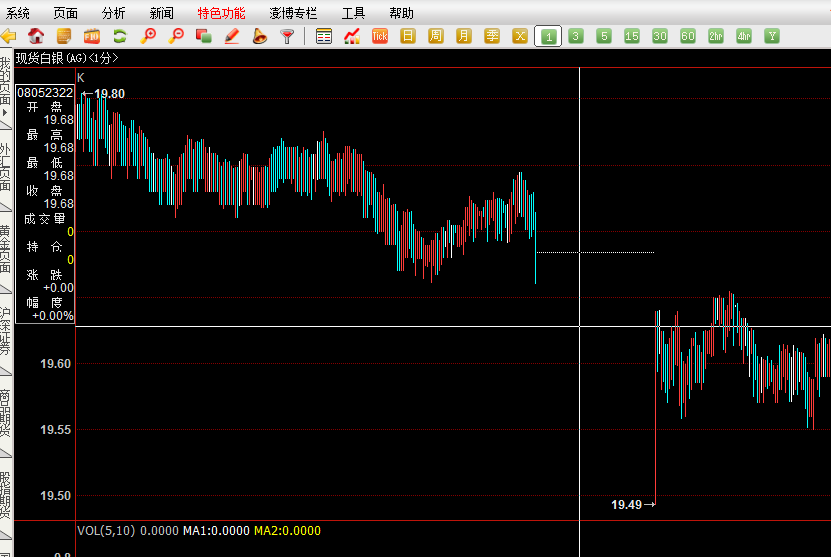Screen dimensions: 831x557
Task: Click the F10 info icon
Action: point(92,36)
